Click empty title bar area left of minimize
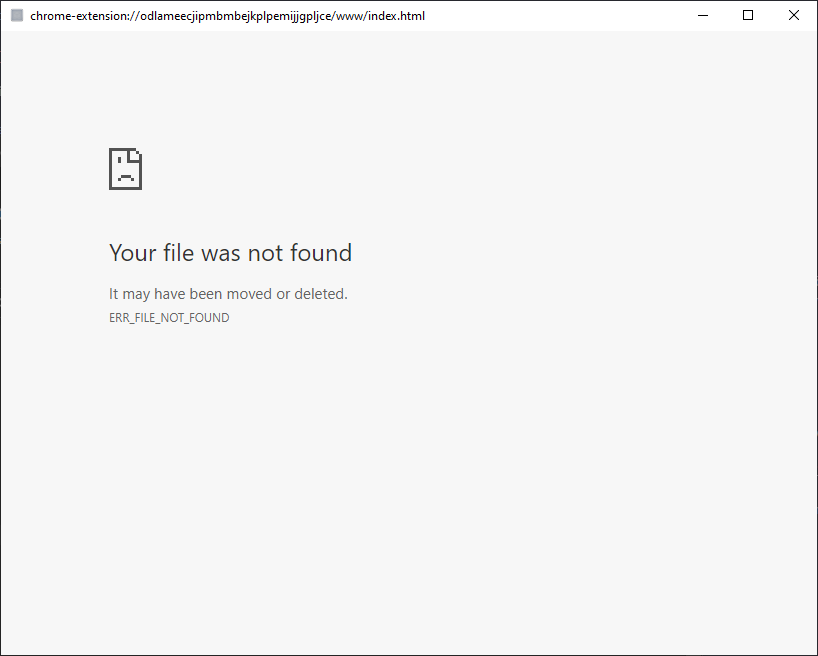Screen dimensions: 818x656 coord(560,16)
